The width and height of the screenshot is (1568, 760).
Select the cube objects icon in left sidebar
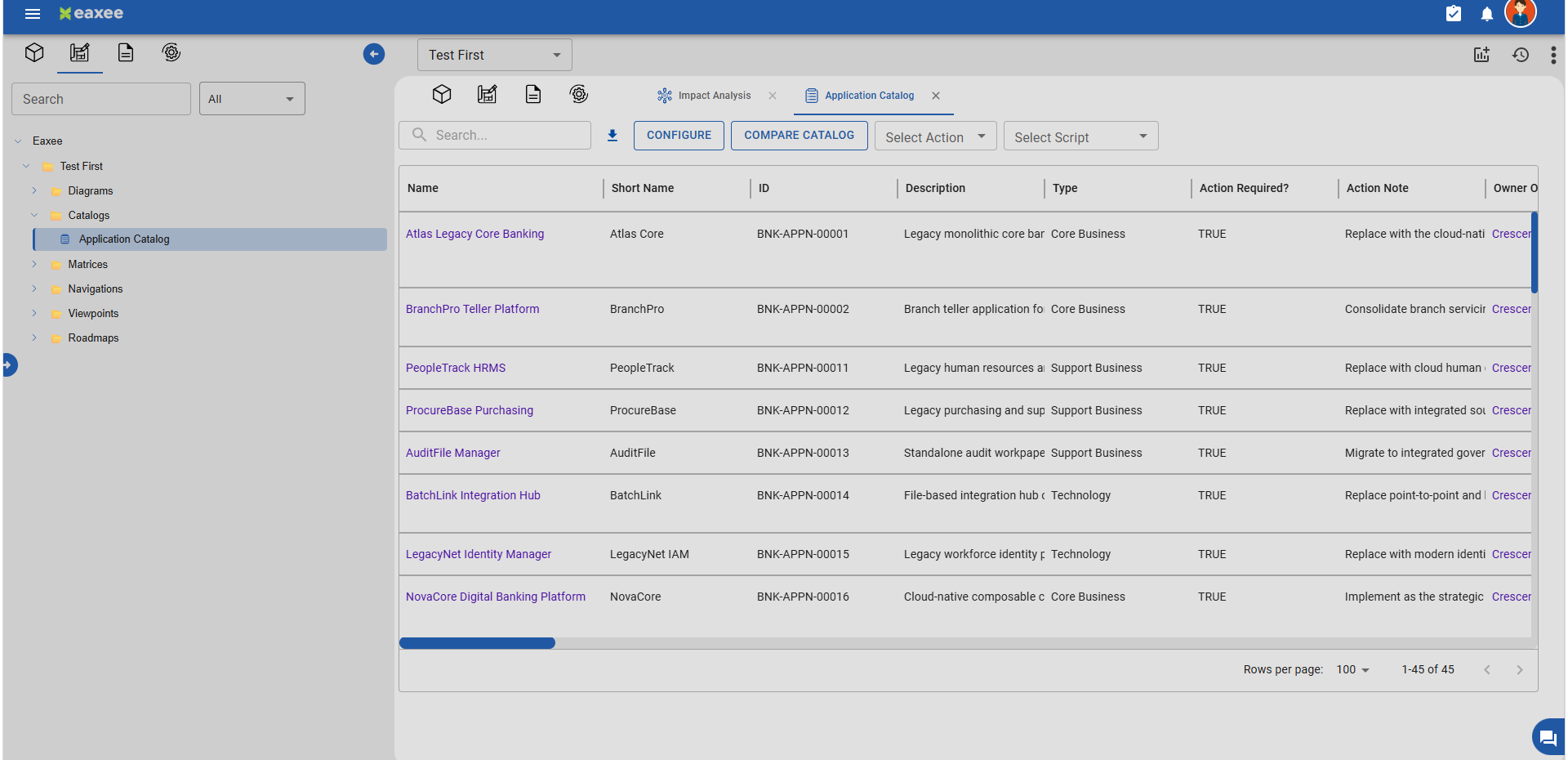(x=34, y=53)
